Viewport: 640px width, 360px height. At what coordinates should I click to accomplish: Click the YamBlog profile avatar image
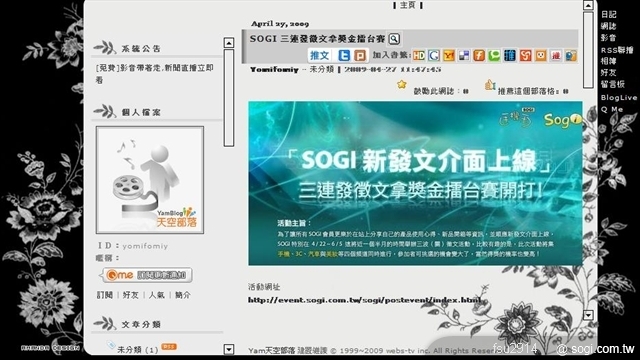(150, 180)
